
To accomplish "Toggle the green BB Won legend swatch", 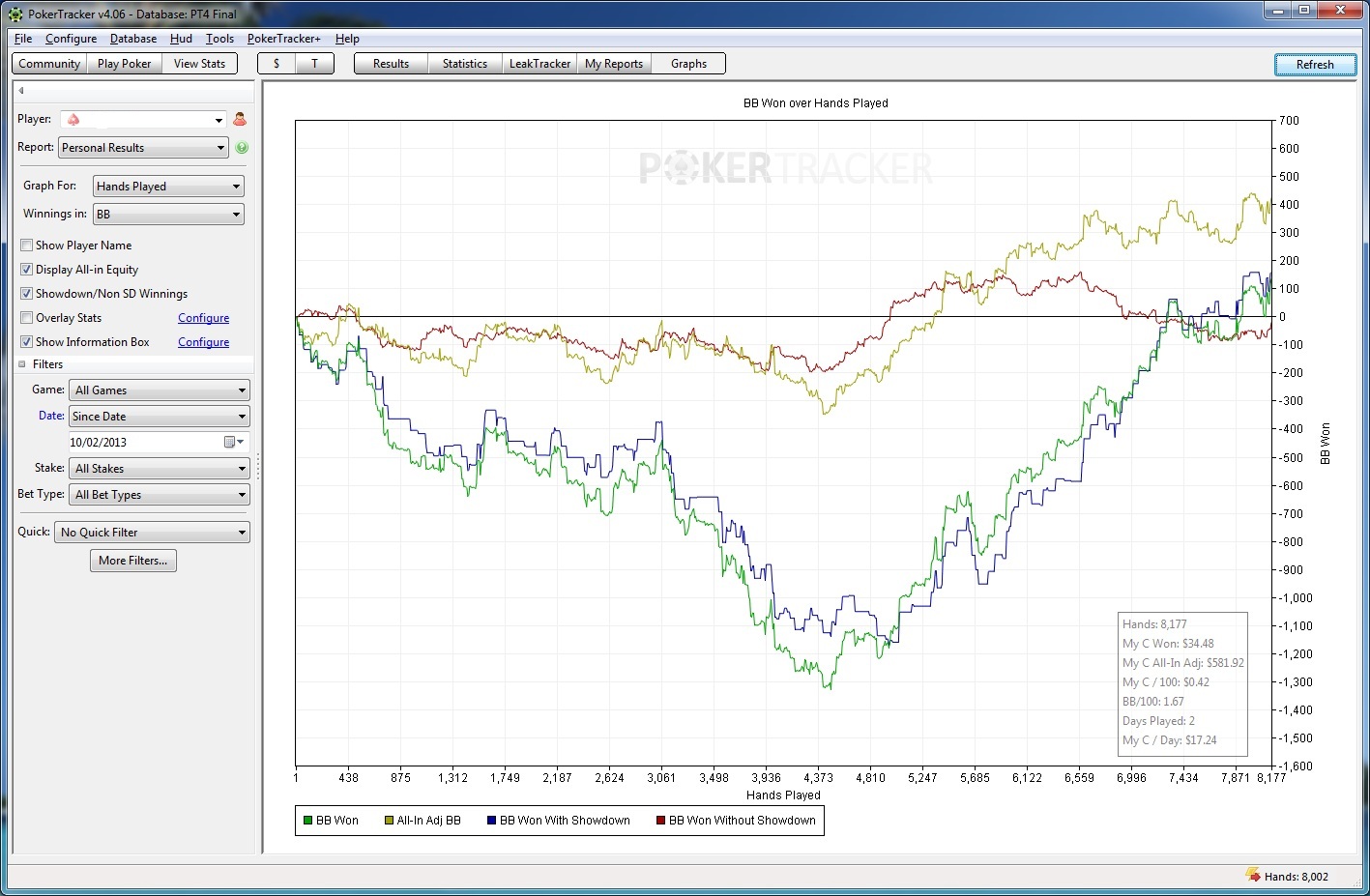I will [308, 821].
